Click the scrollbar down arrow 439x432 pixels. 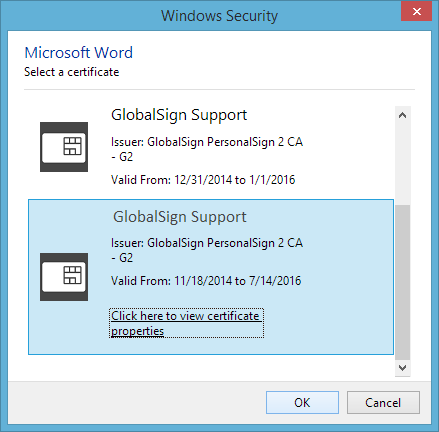(x=403, y=368)
